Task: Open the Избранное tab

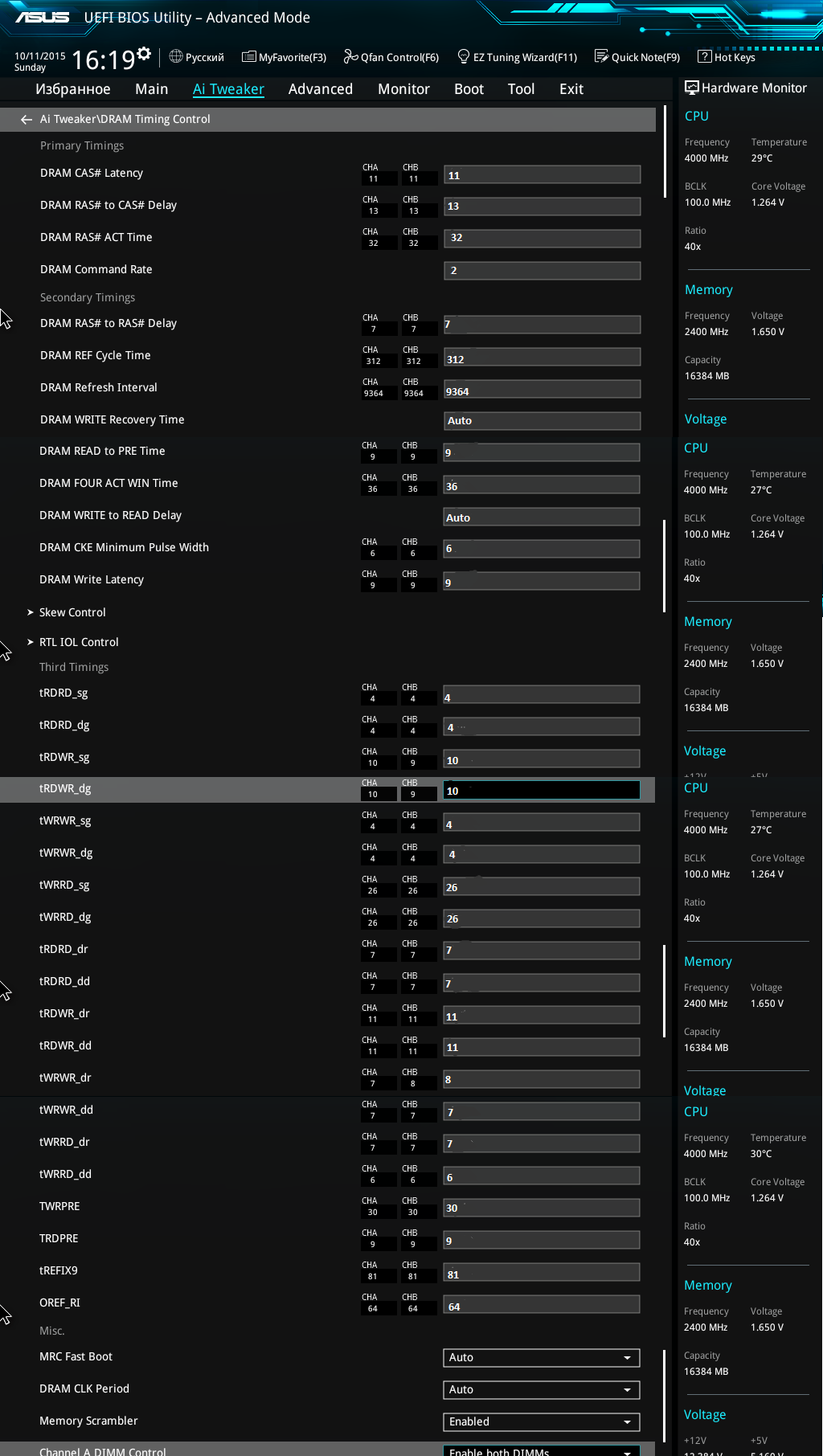Action: pos(73,89)
